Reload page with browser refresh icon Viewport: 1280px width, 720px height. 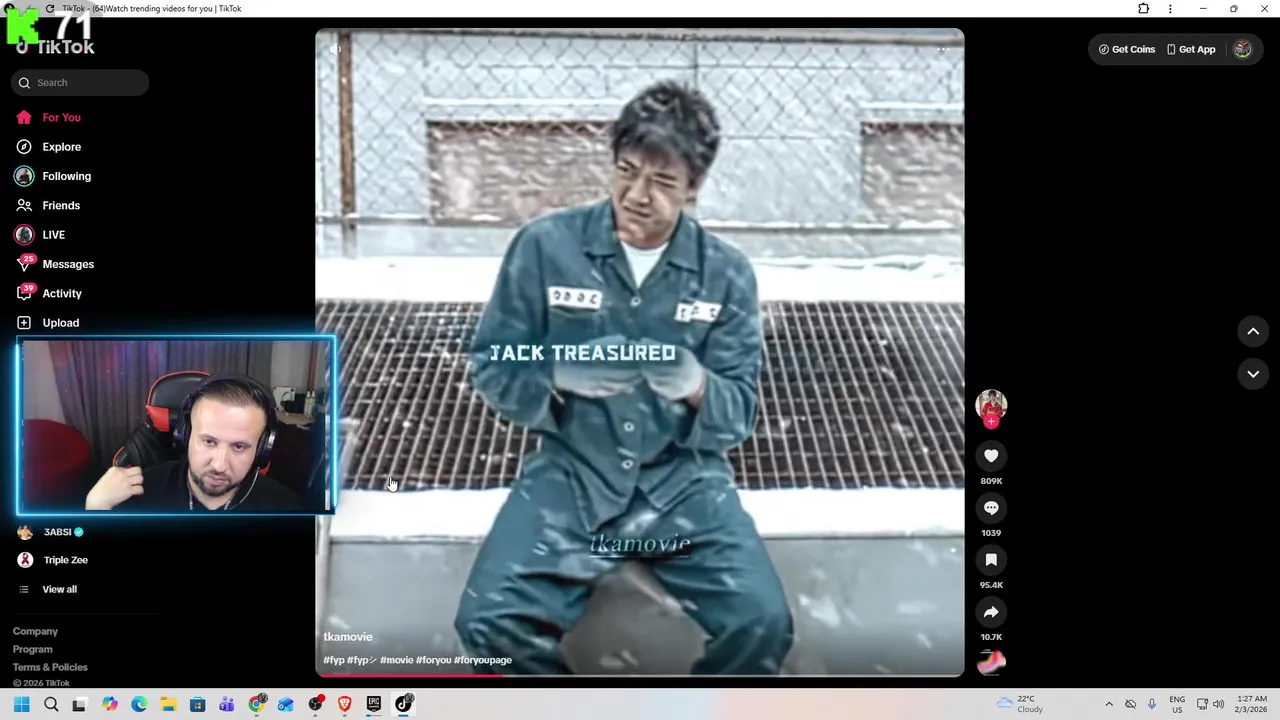50,9
